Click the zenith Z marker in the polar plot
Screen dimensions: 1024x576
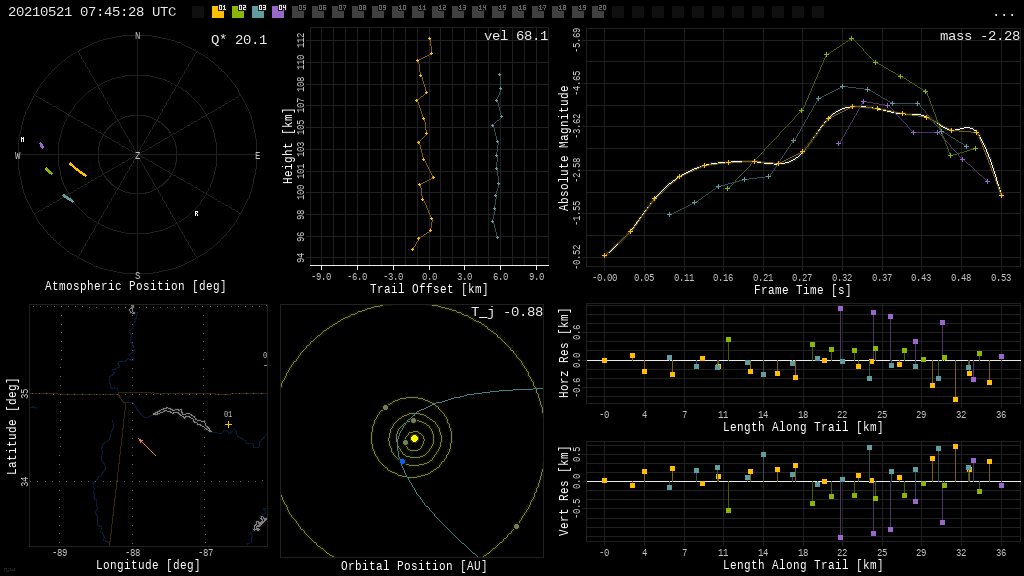[x=137, y=156]
